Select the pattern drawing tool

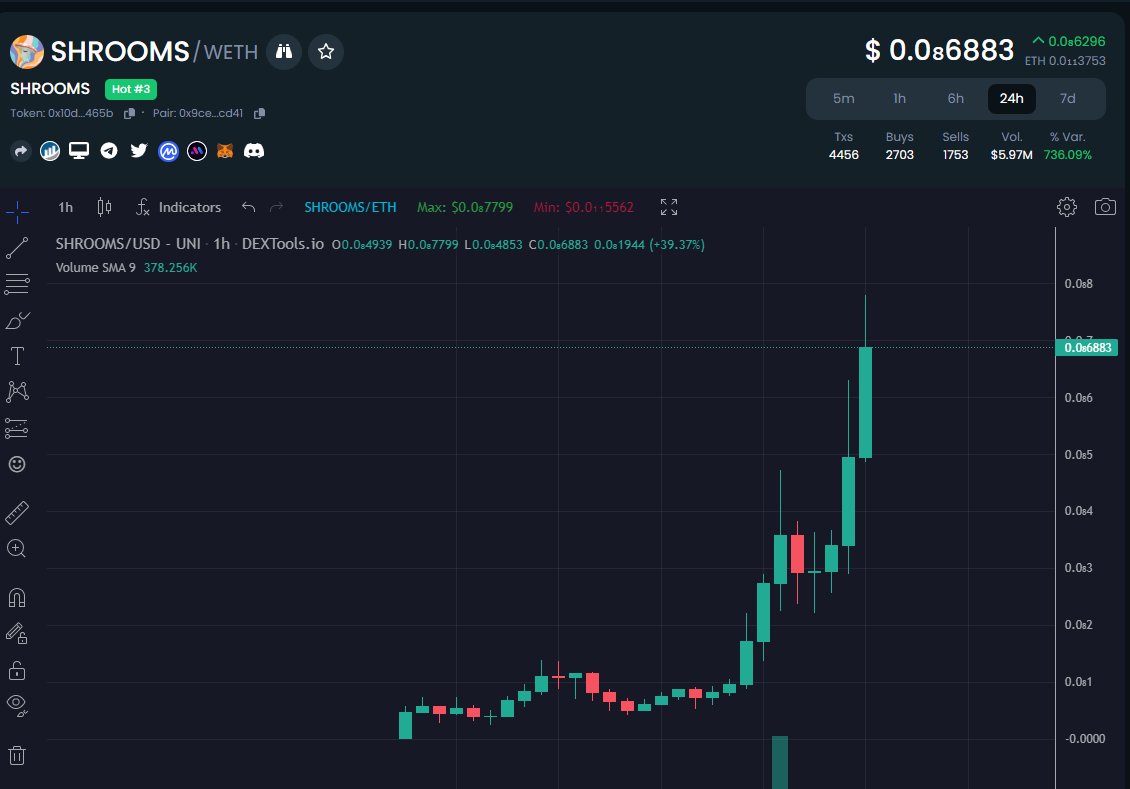tap(17, 392)
